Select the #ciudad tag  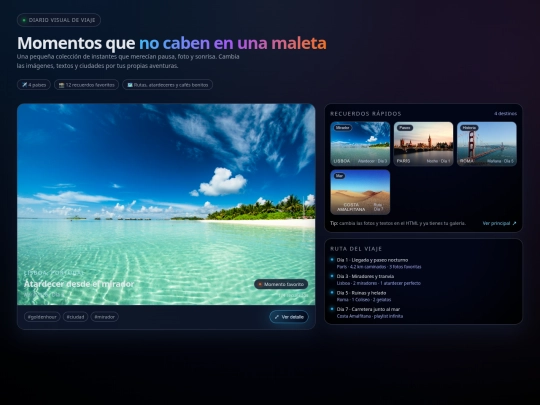pos(75,317)
